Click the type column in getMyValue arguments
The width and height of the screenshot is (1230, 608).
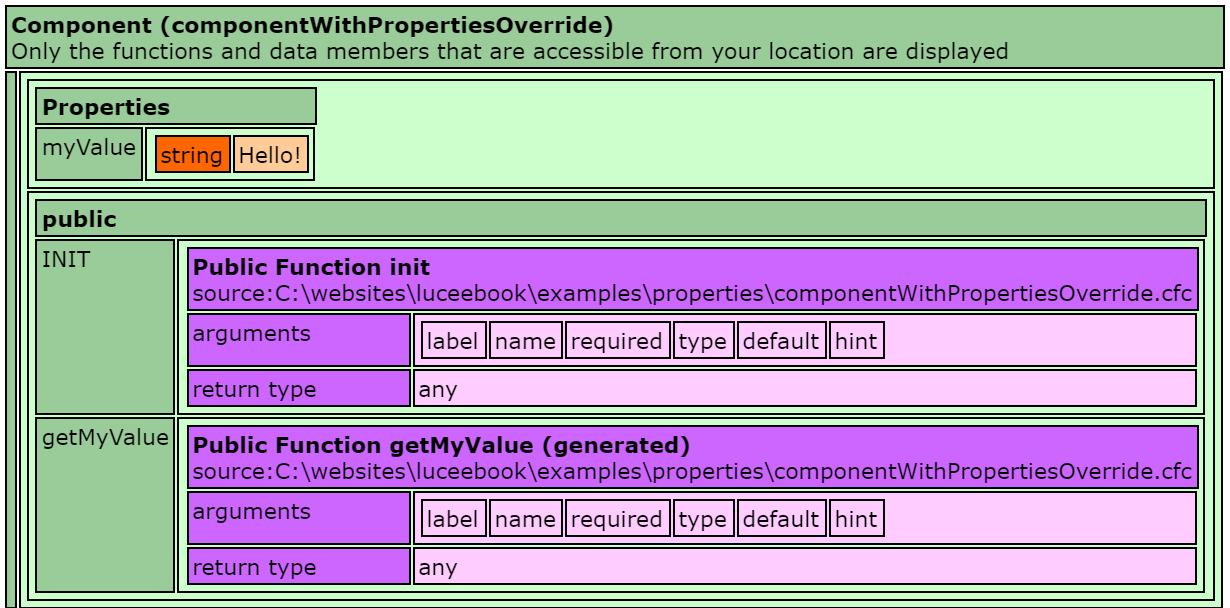pyautogui.click(x=702, y=519)
